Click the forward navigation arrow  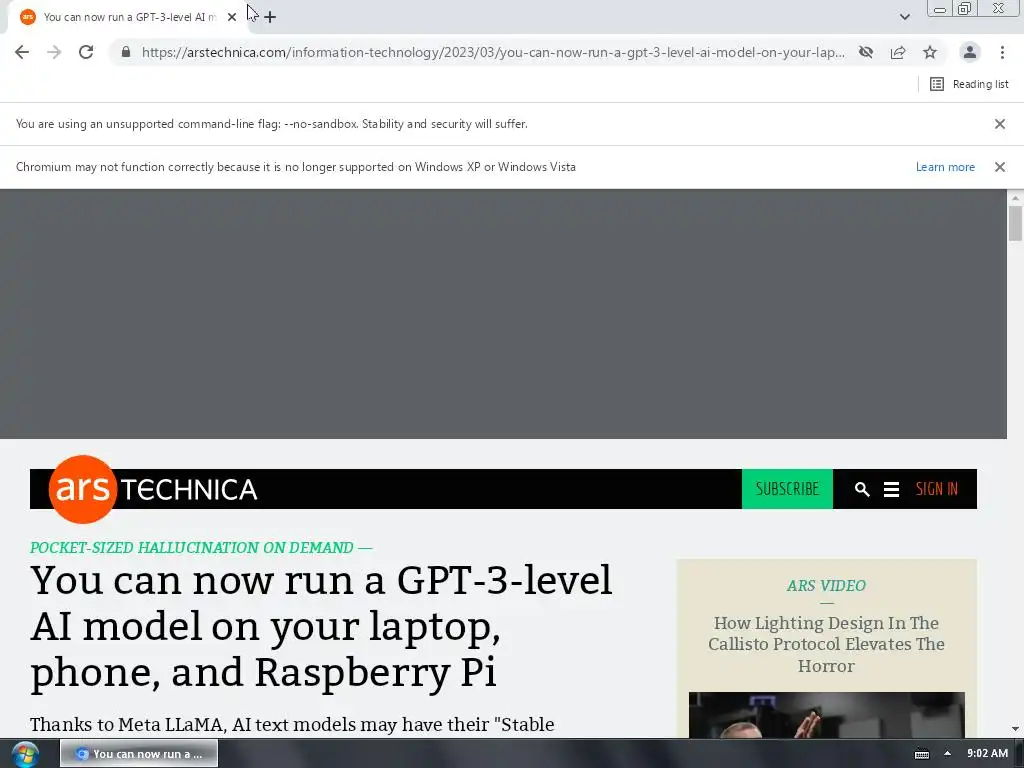tap(54, 52)
